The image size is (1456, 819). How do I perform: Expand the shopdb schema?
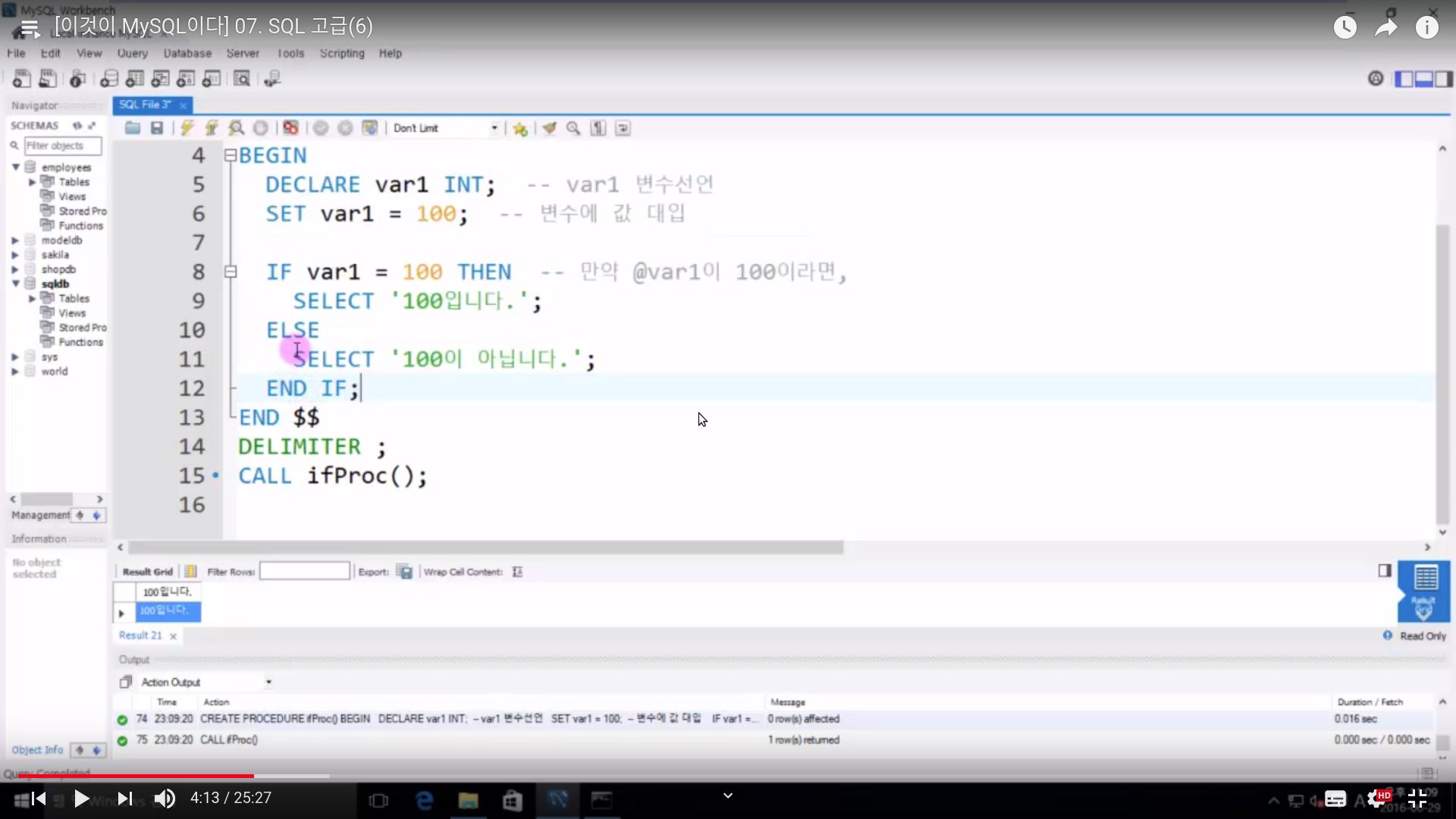[15, 269]
